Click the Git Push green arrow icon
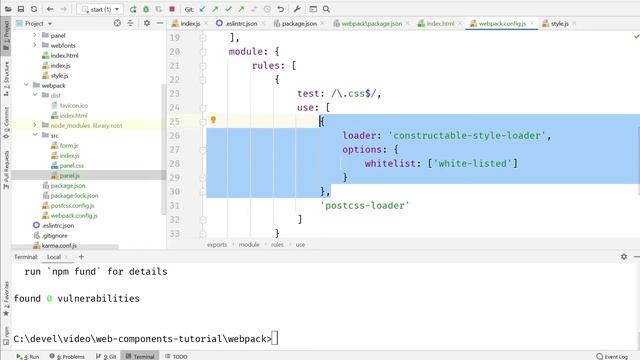The image size is (640, 360). click(x=241, y=9)
